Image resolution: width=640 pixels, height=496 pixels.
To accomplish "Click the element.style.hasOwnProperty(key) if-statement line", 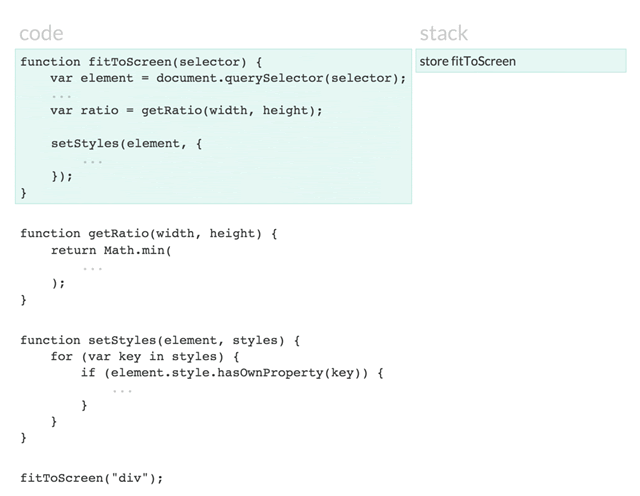I will (232, 373).
